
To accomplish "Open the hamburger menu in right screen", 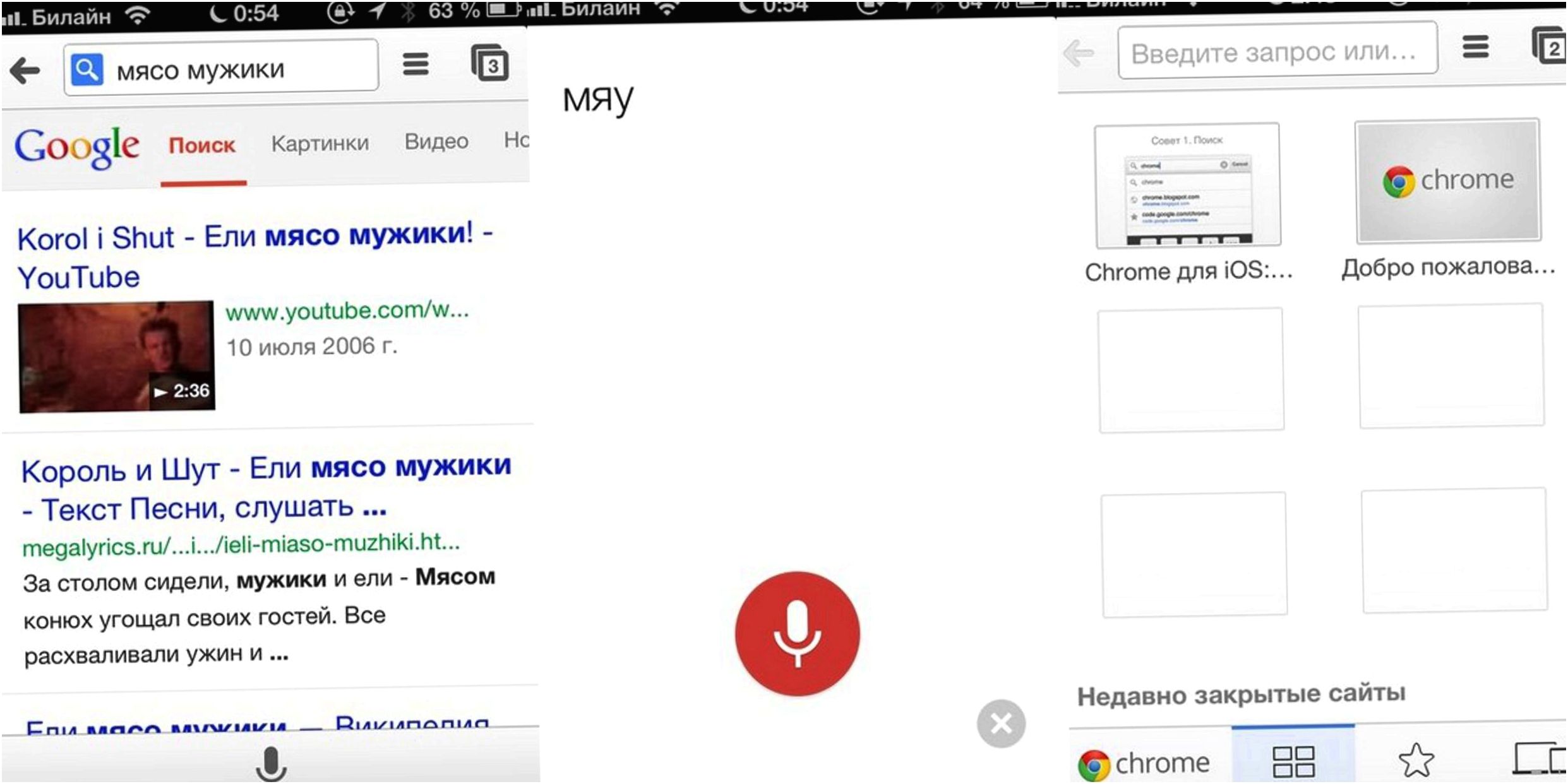I will point(1475,47).
